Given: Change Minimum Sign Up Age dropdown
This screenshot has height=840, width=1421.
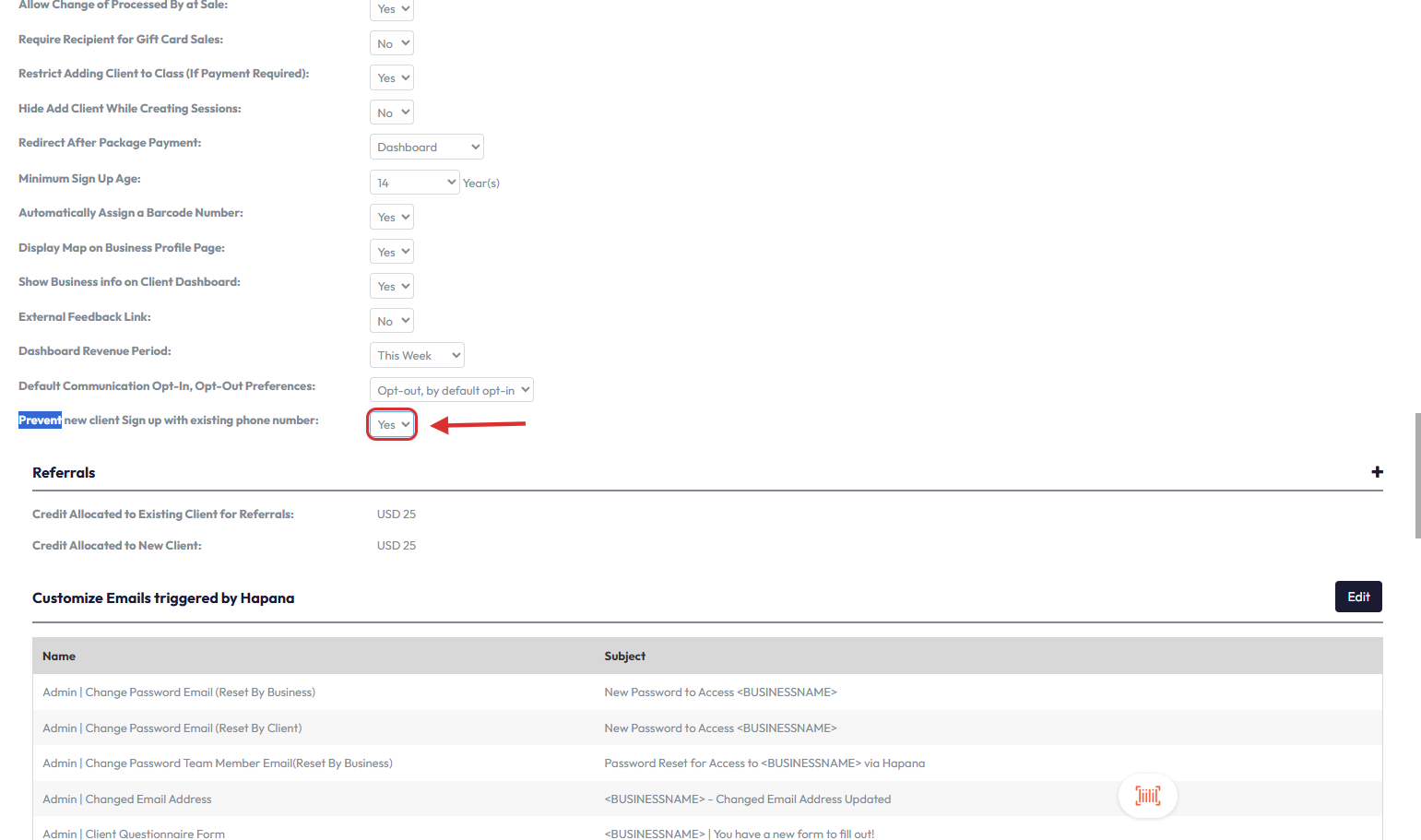Looking at the screenshot, I should pos(414,183).
